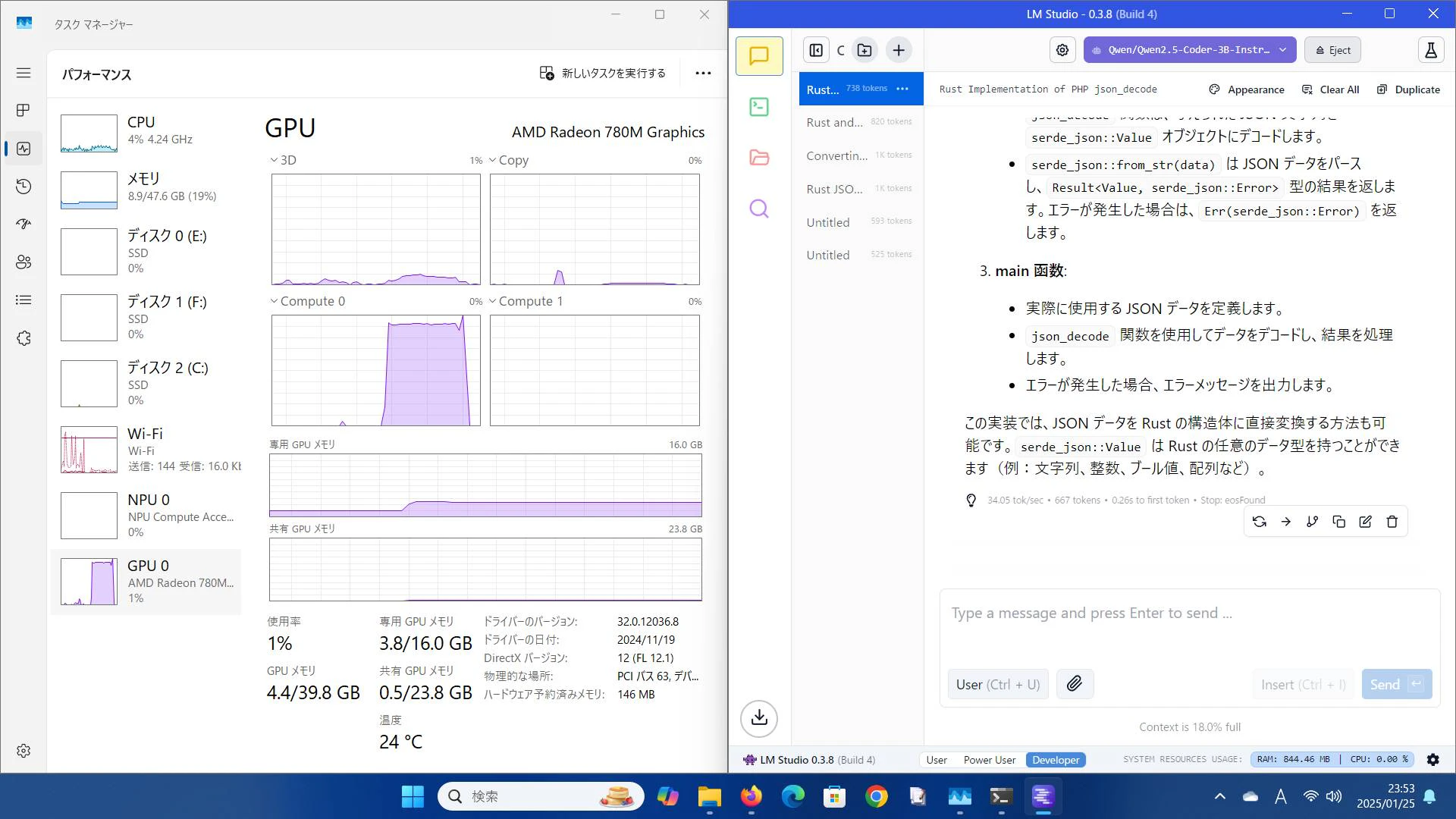
Task: Select ディスク 0 (E:) performance item
Action: click(x=146, y=251)
